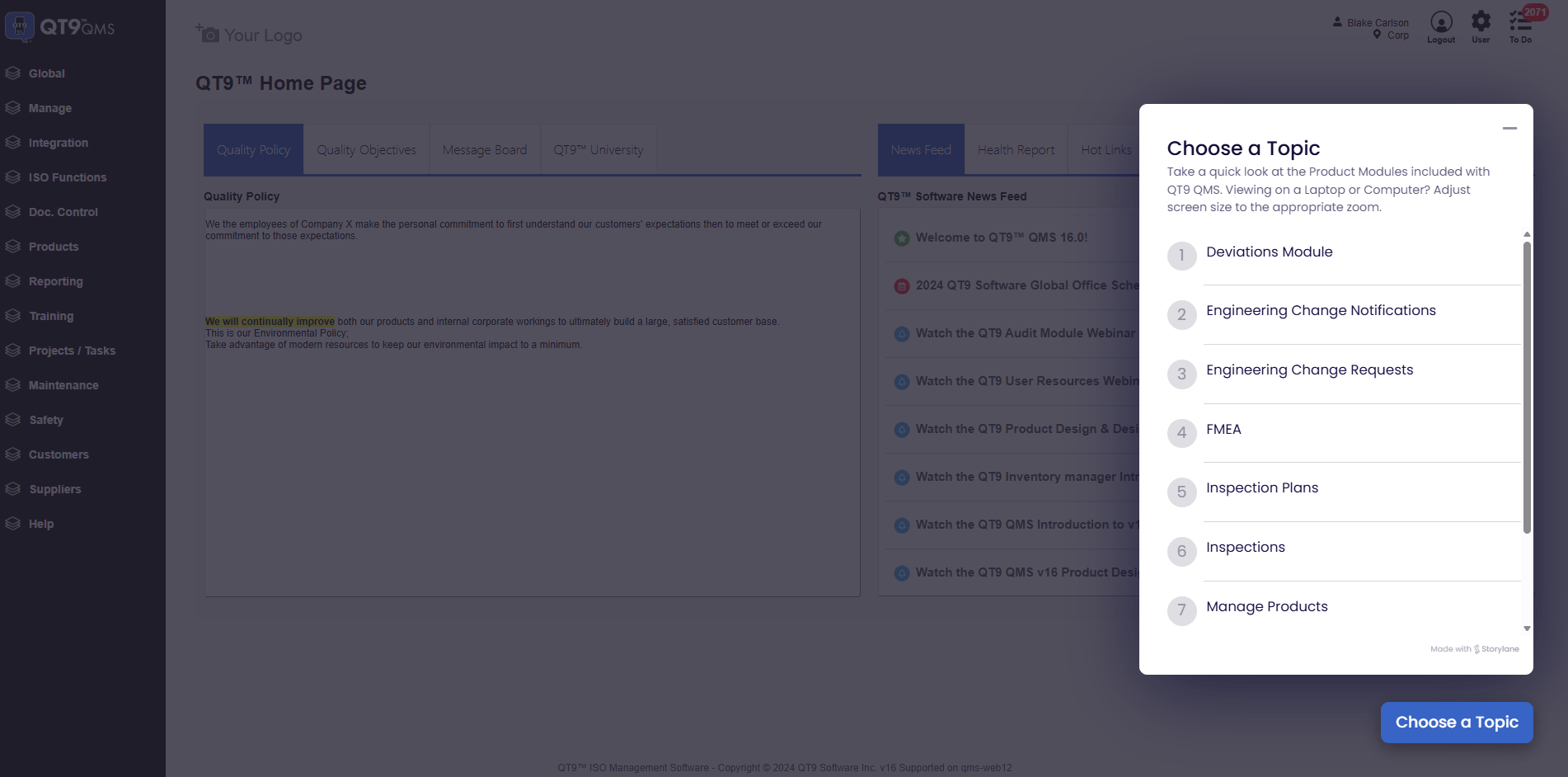Viewport: 1568px width, 777px height.
Task: Select the FMEA topic in the list
Action: click(x=1223, y=430)
